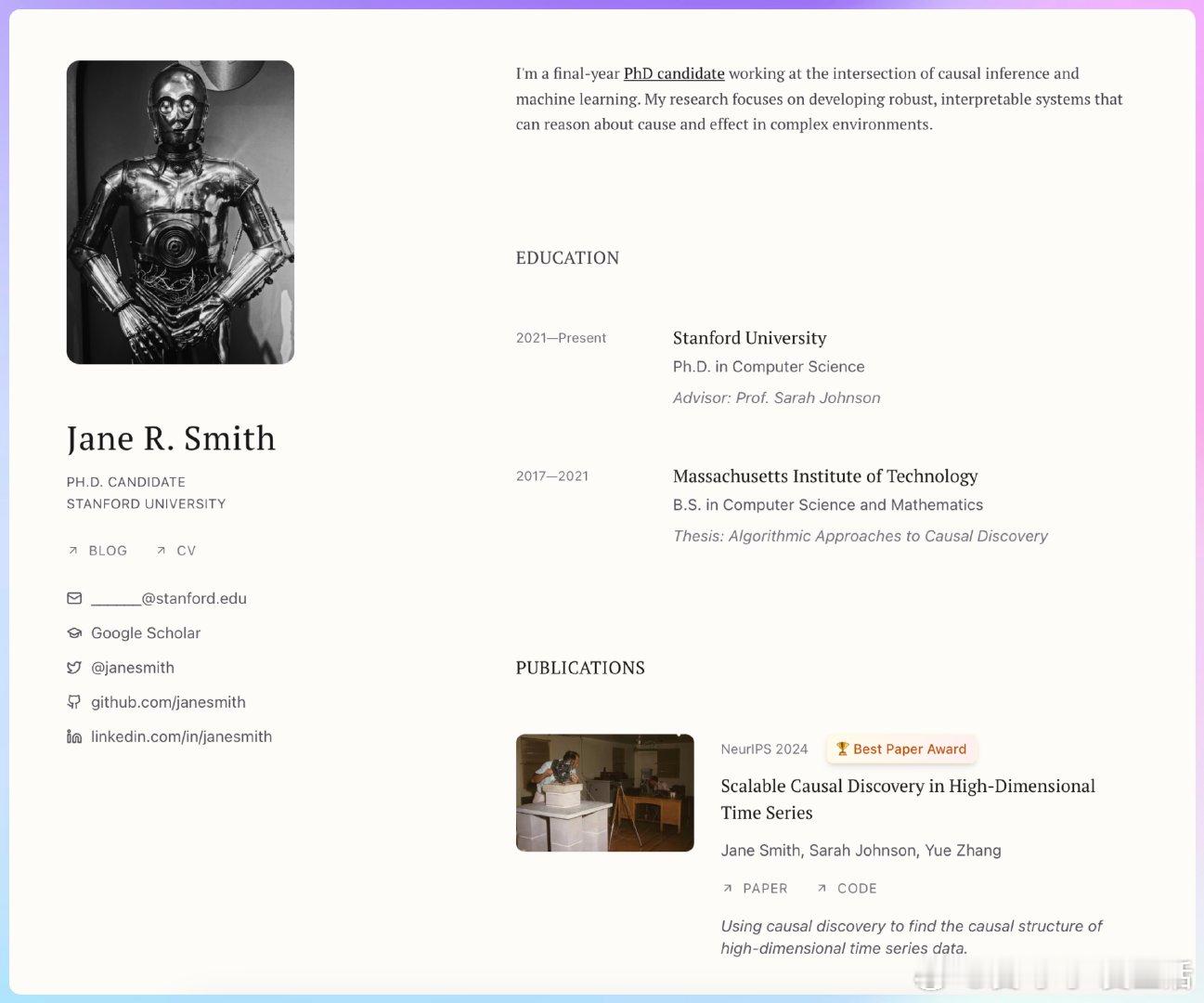Image resolution: width=1204 pixels, height=1003 pixels.
Task: Click the PUBLICATIONS section heading
Action: (580, 668)
